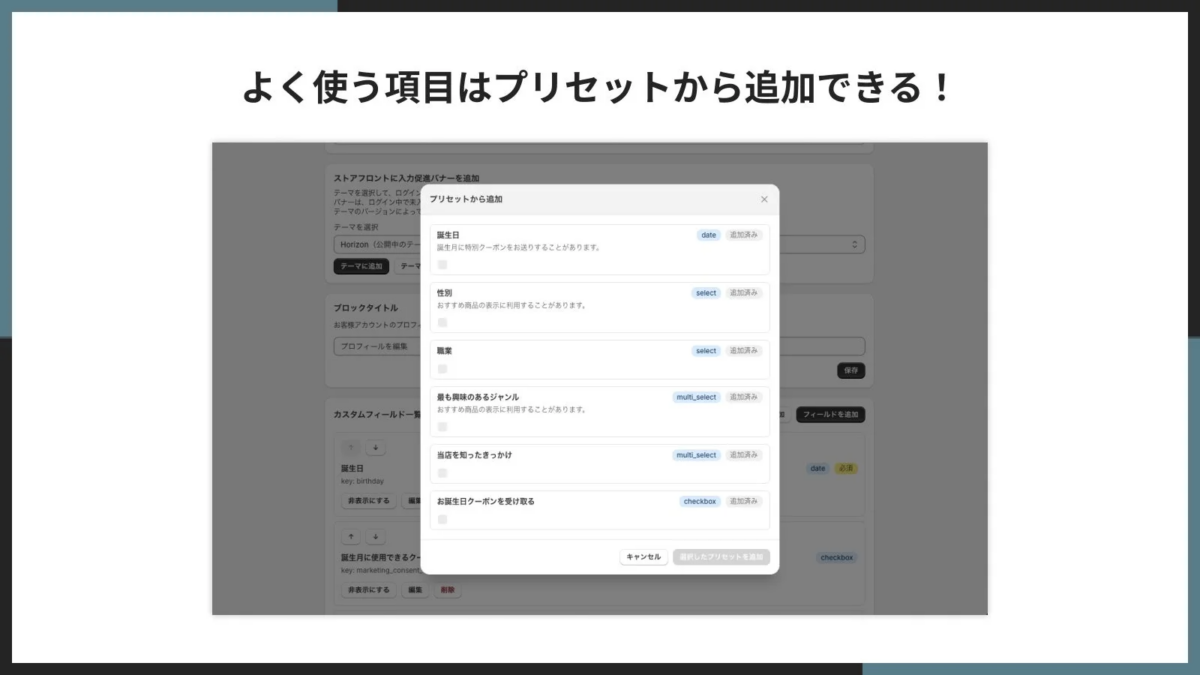The image size is (1200, 675).
Task: Click the red 削除 button
Action: tap(447, 590)
